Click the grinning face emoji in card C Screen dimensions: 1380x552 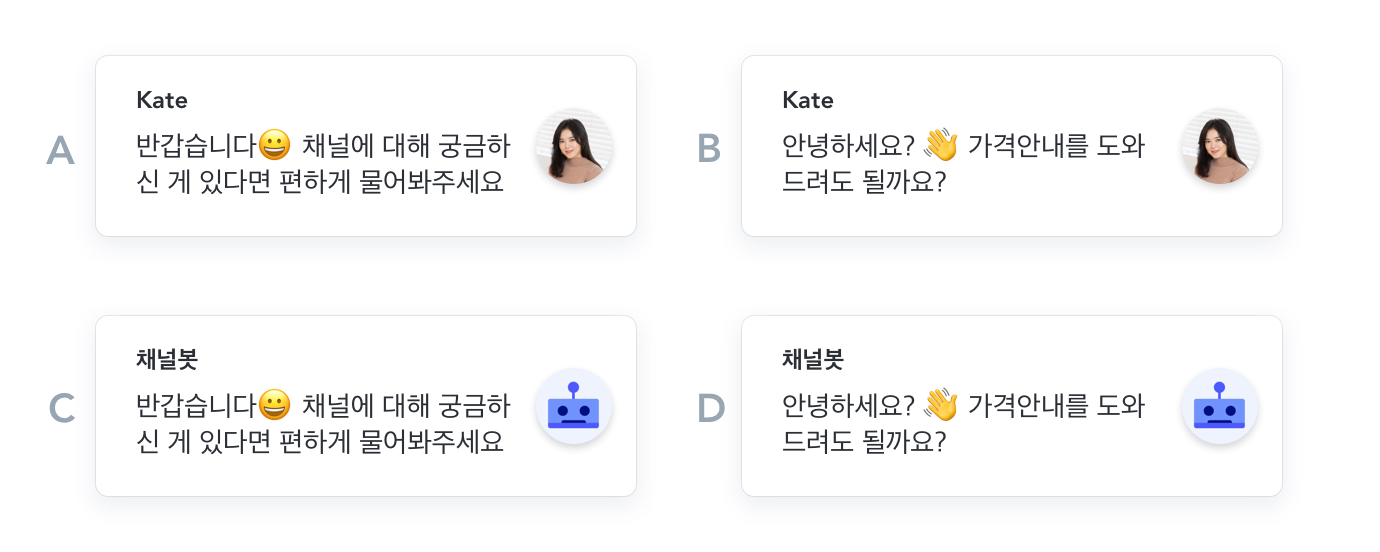(x=274, y=406)
